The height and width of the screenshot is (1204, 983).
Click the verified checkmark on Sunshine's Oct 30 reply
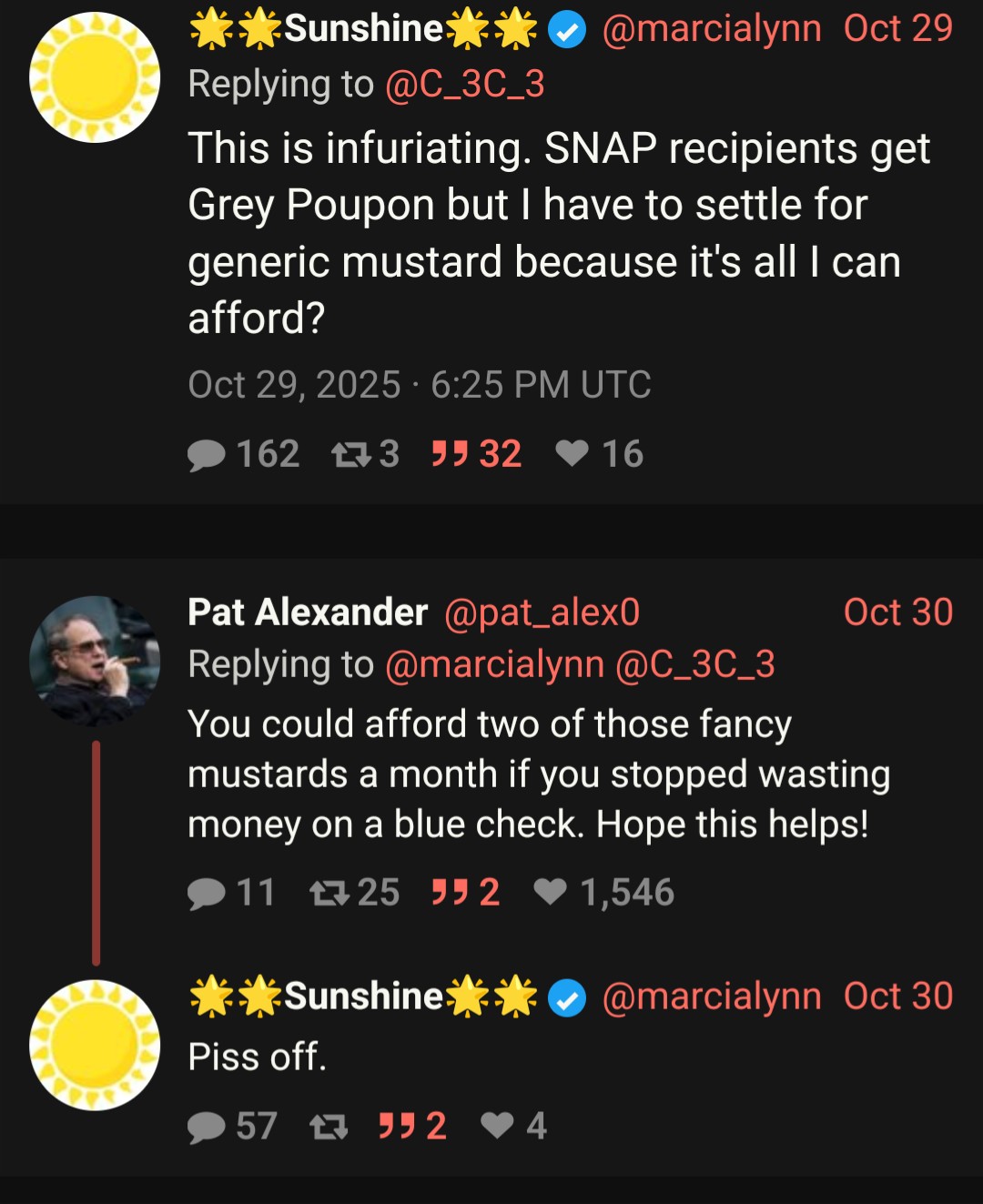pos(566,996)
